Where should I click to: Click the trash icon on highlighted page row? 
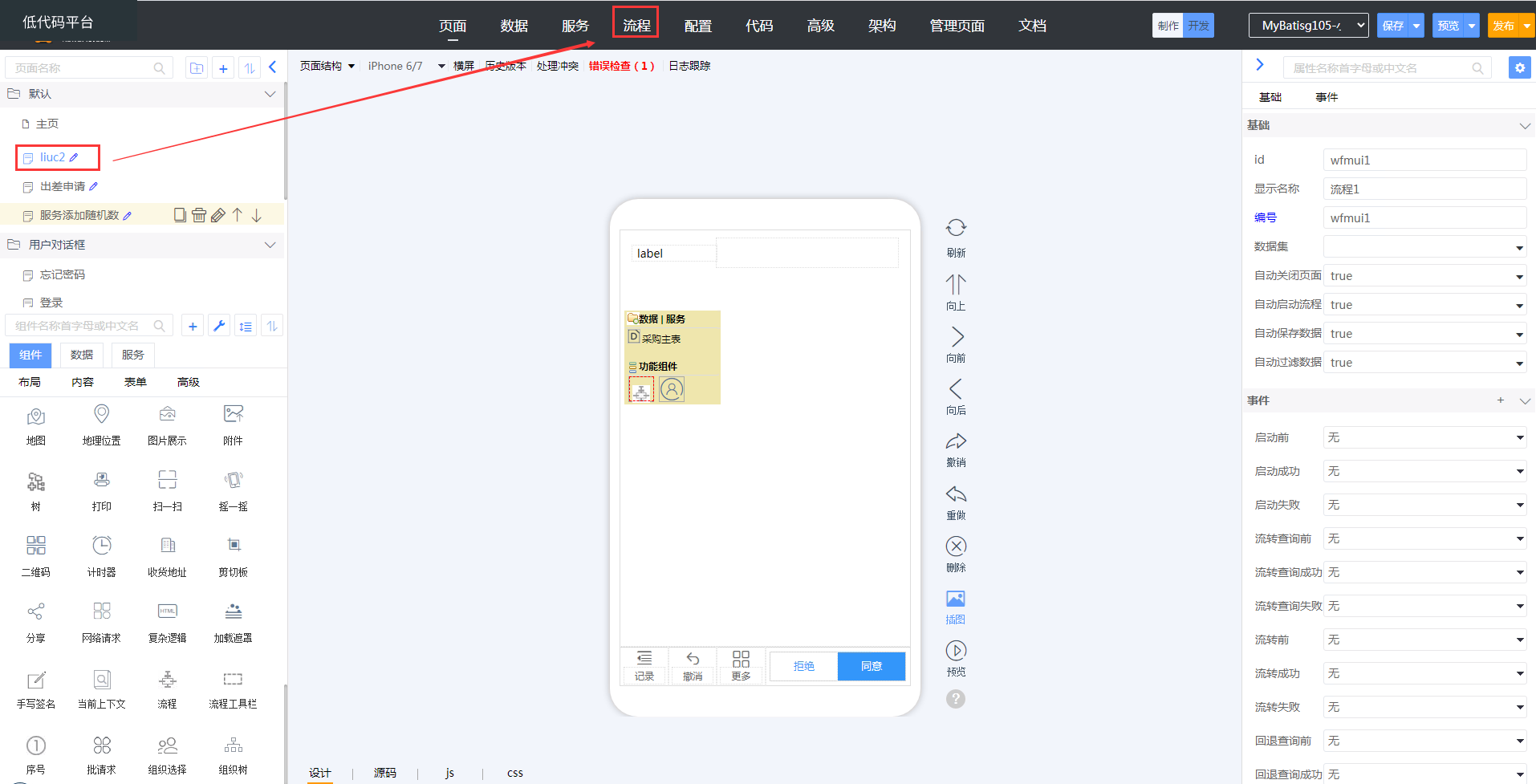pos(199,215)
